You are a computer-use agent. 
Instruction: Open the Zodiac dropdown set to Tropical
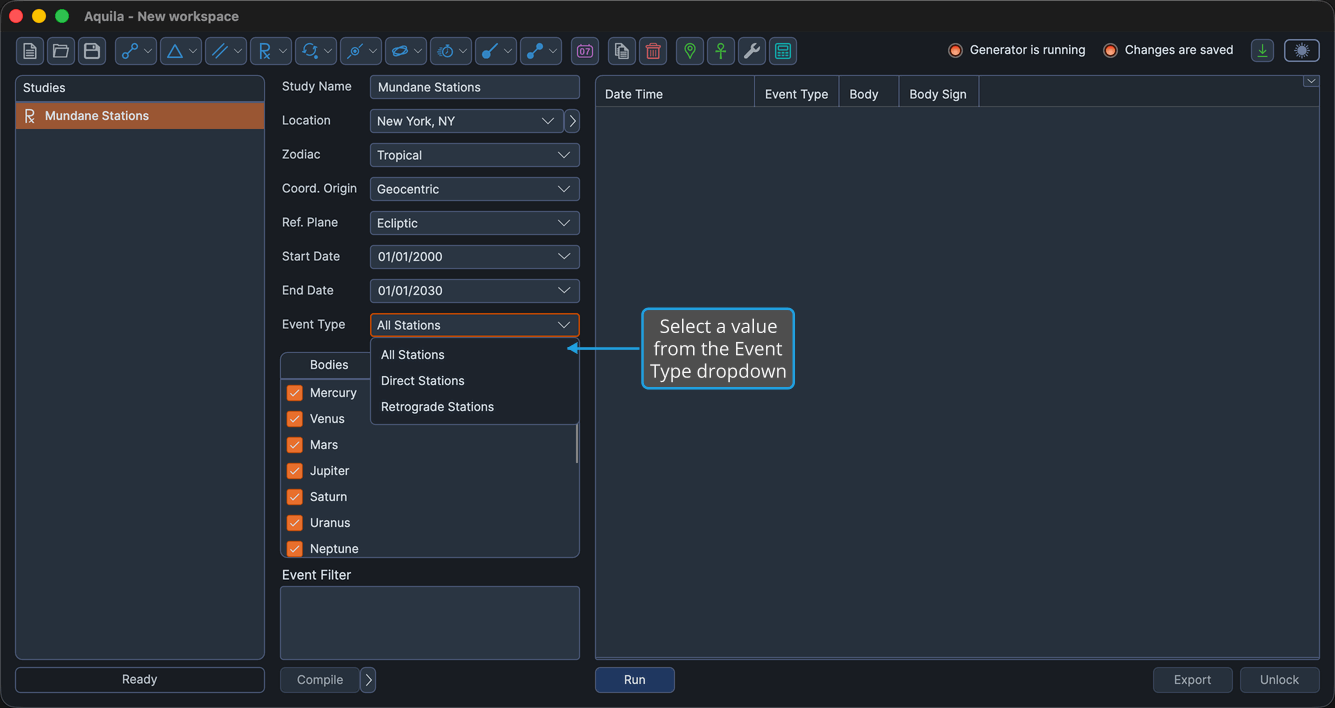click(475, 155)
